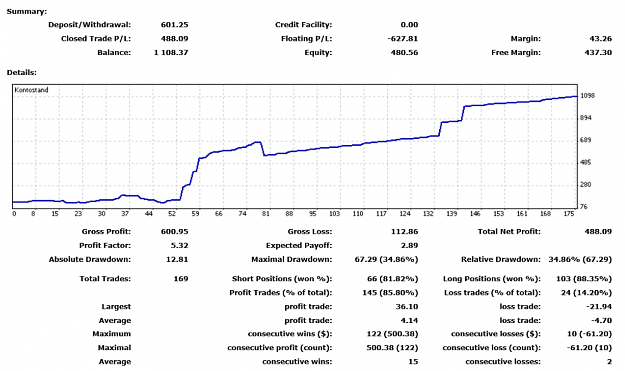Click the average consecutive wins value 15
Viewport: 625px width, 371px height.
[x=413, y=362]
